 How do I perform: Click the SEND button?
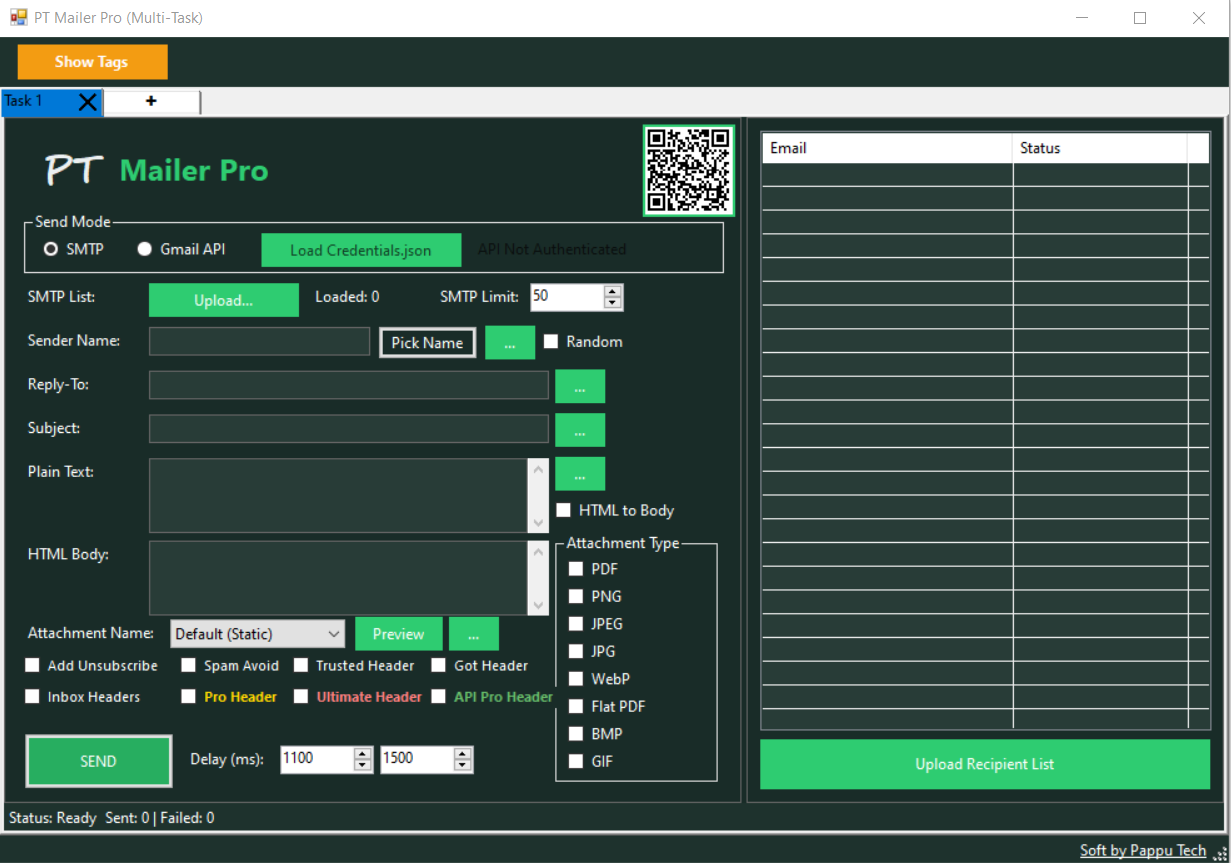point(98,760)
